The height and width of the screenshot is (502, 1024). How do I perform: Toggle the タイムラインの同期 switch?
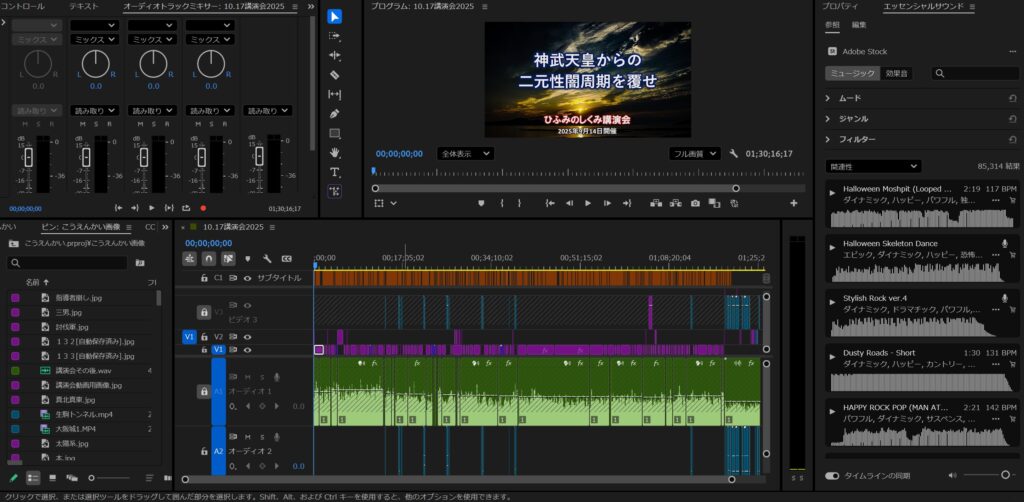point(832,476)
